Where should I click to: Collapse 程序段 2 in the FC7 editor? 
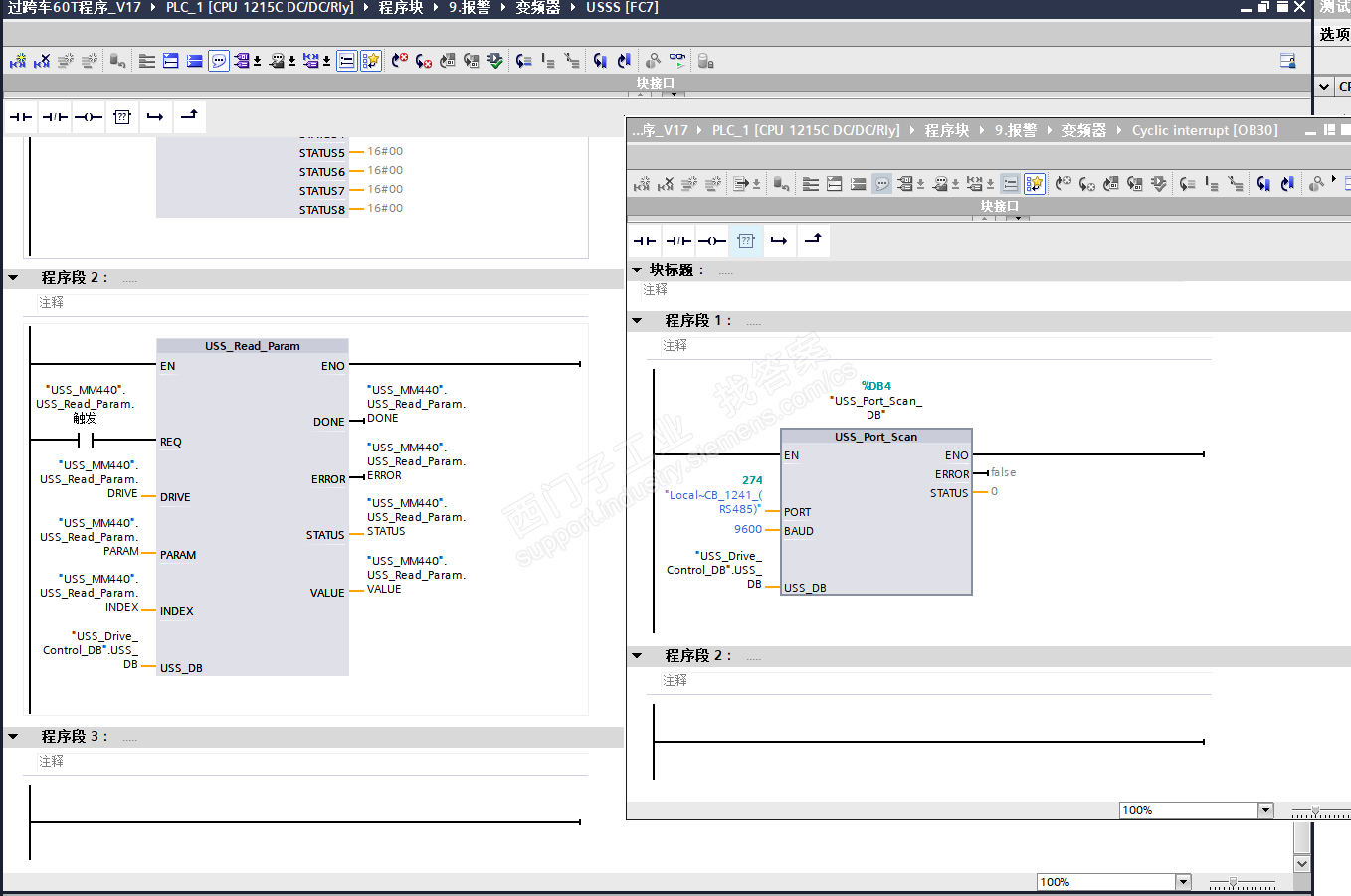pyautogui.click(x=14, y=278)
